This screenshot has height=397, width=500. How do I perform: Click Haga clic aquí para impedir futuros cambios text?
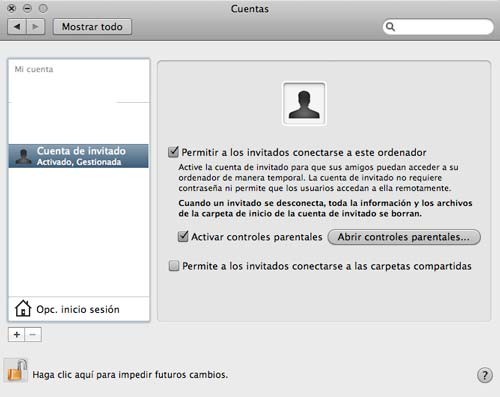(x=130, y=375)
